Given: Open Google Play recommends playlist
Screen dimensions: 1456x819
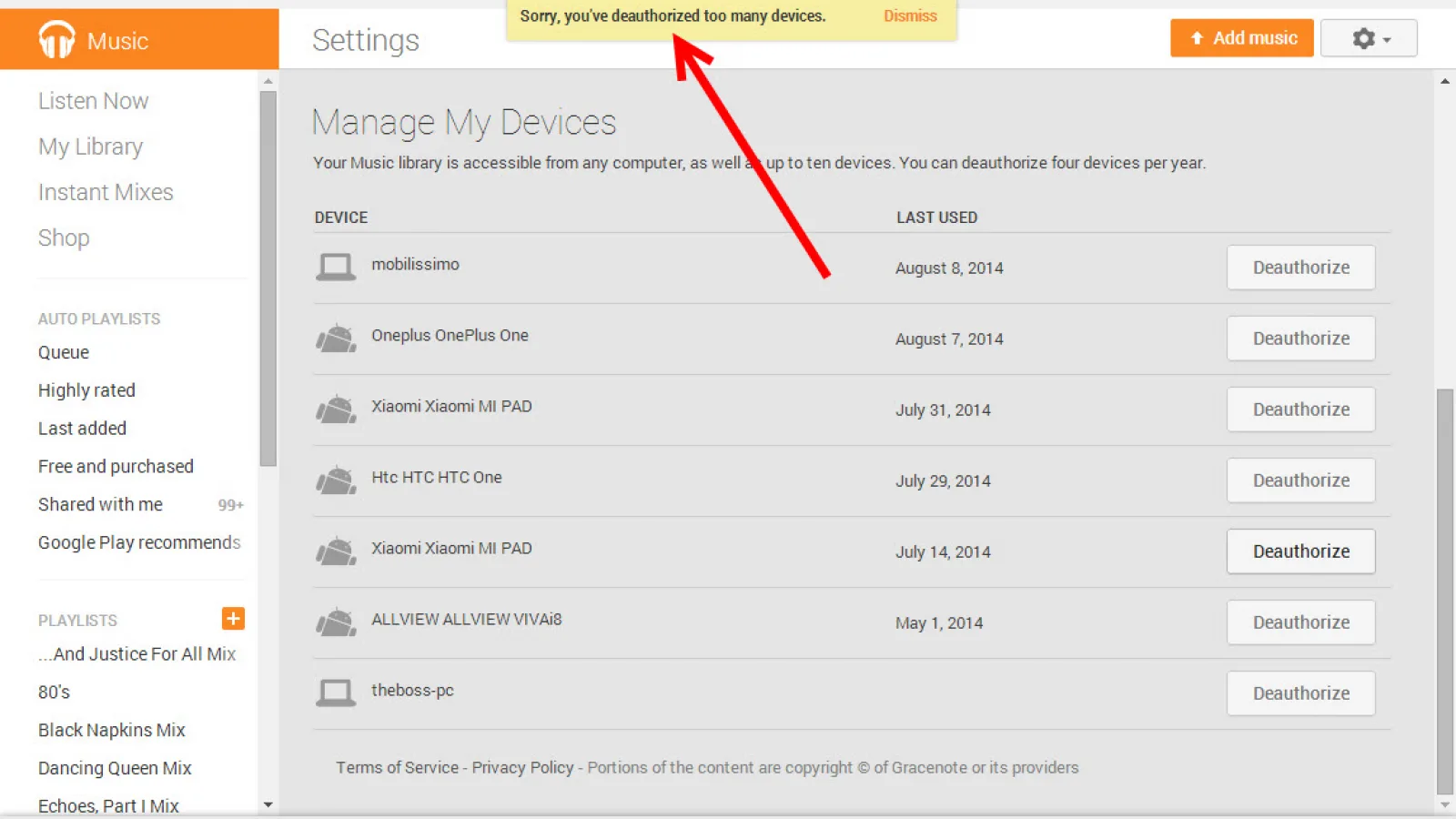Looking at the screenshot, I should (x=139, y=542).
